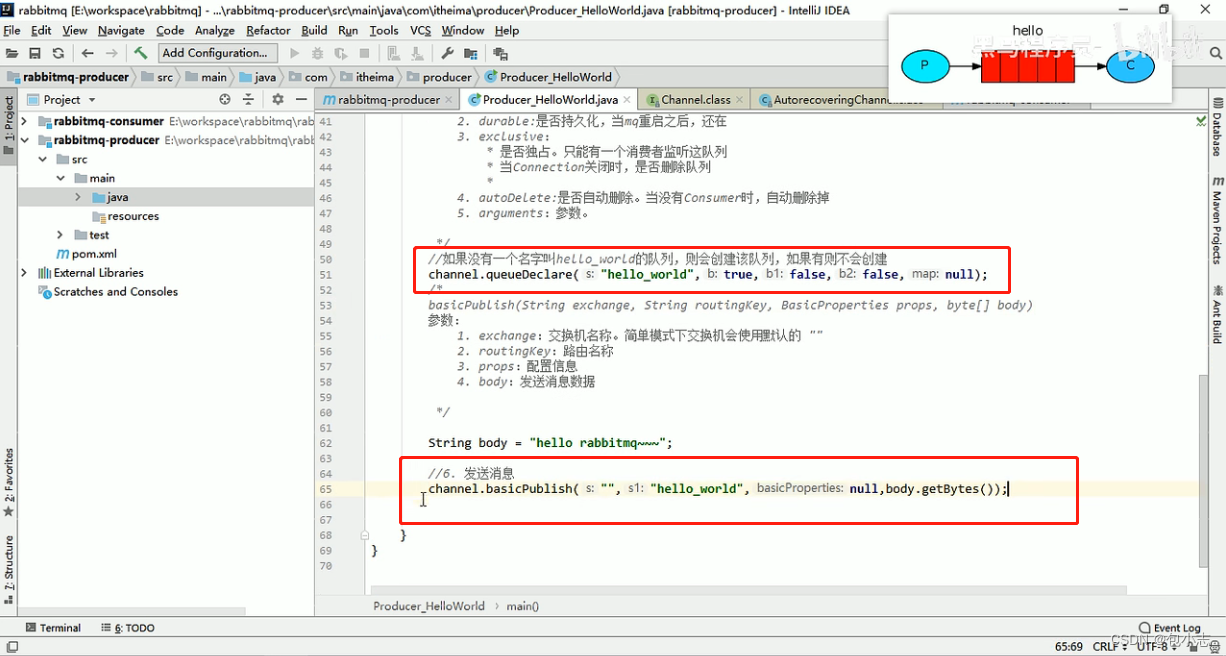Image resolution: width=1226 pixels, height=656 pixels.
Task: Toggle the Database tool window
Action: tap(1217, 127)
